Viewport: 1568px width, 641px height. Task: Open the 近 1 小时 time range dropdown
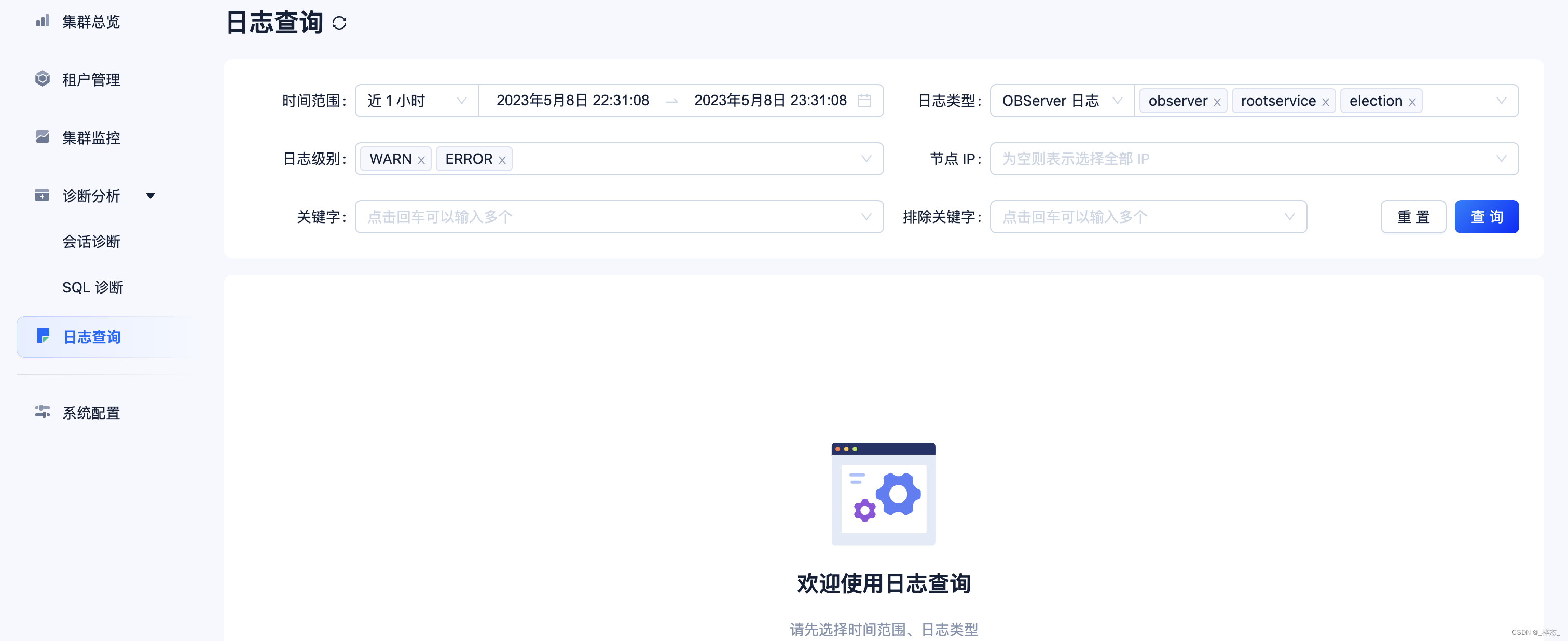click(x=416, y=100)
